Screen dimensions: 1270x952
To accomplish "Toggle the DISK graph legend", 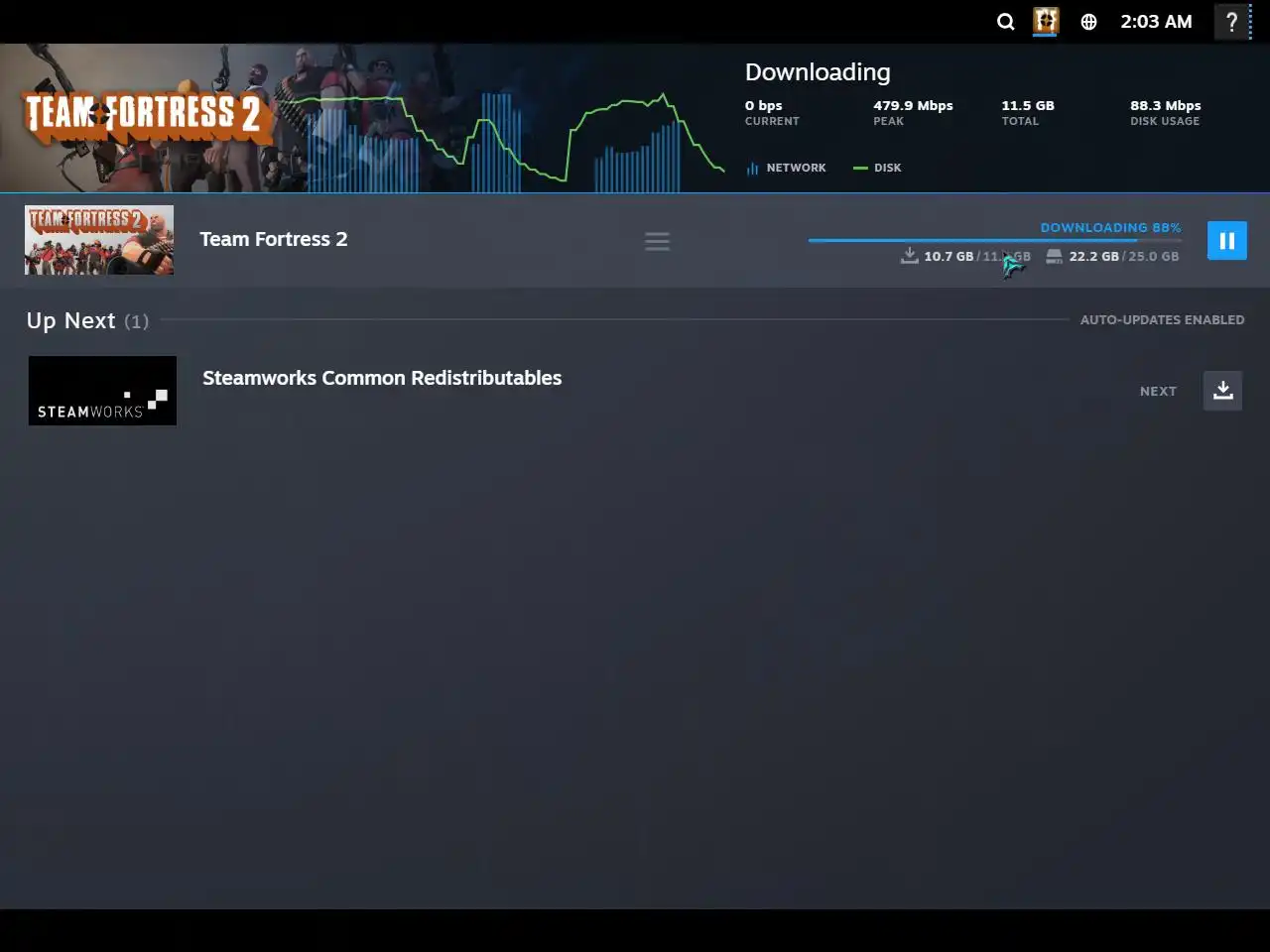I will point(877,168).
